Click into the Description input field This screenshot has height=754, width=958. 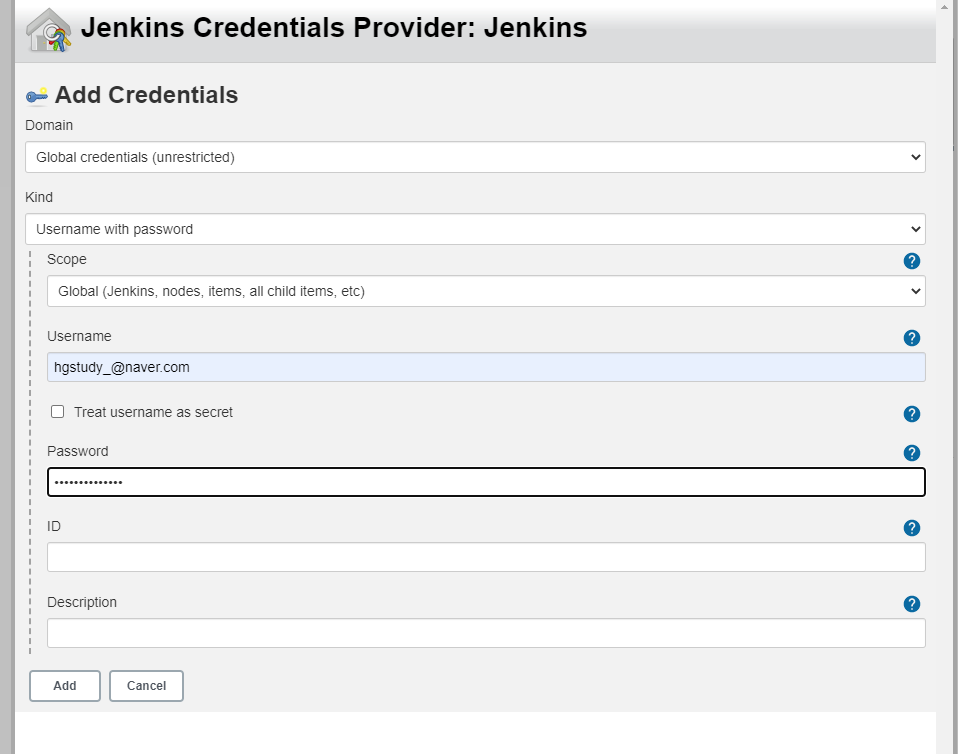coord(486,633)
